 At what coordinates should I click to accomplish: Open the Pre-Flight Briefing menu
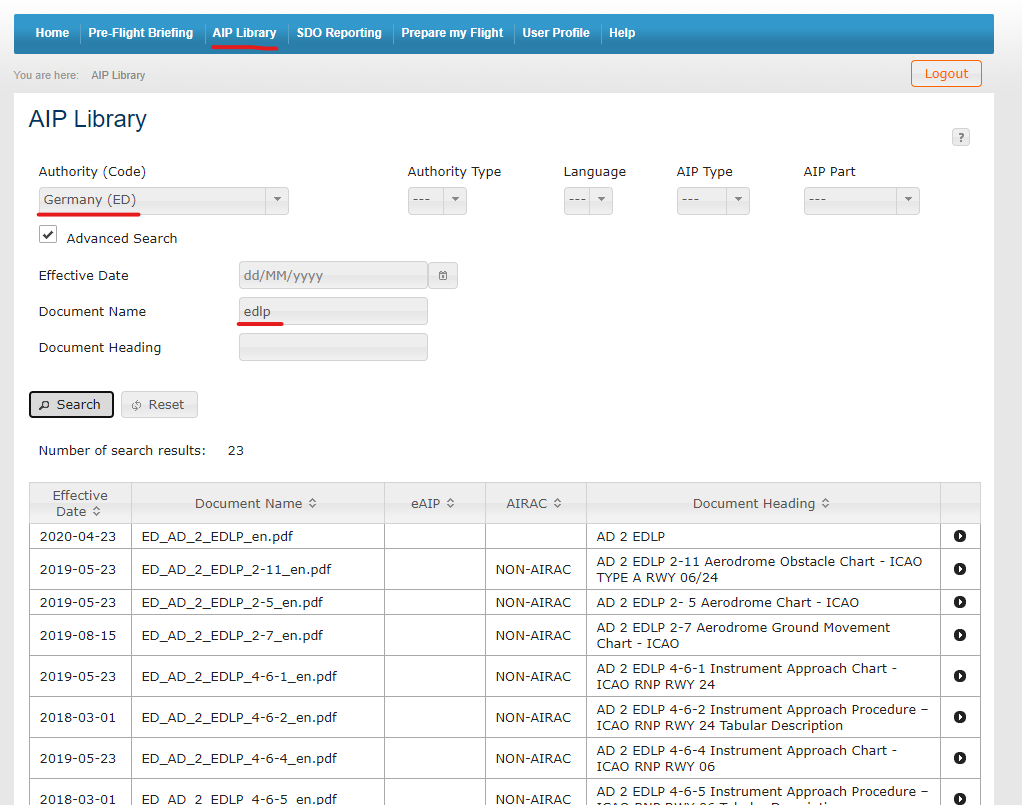(140, 33)
